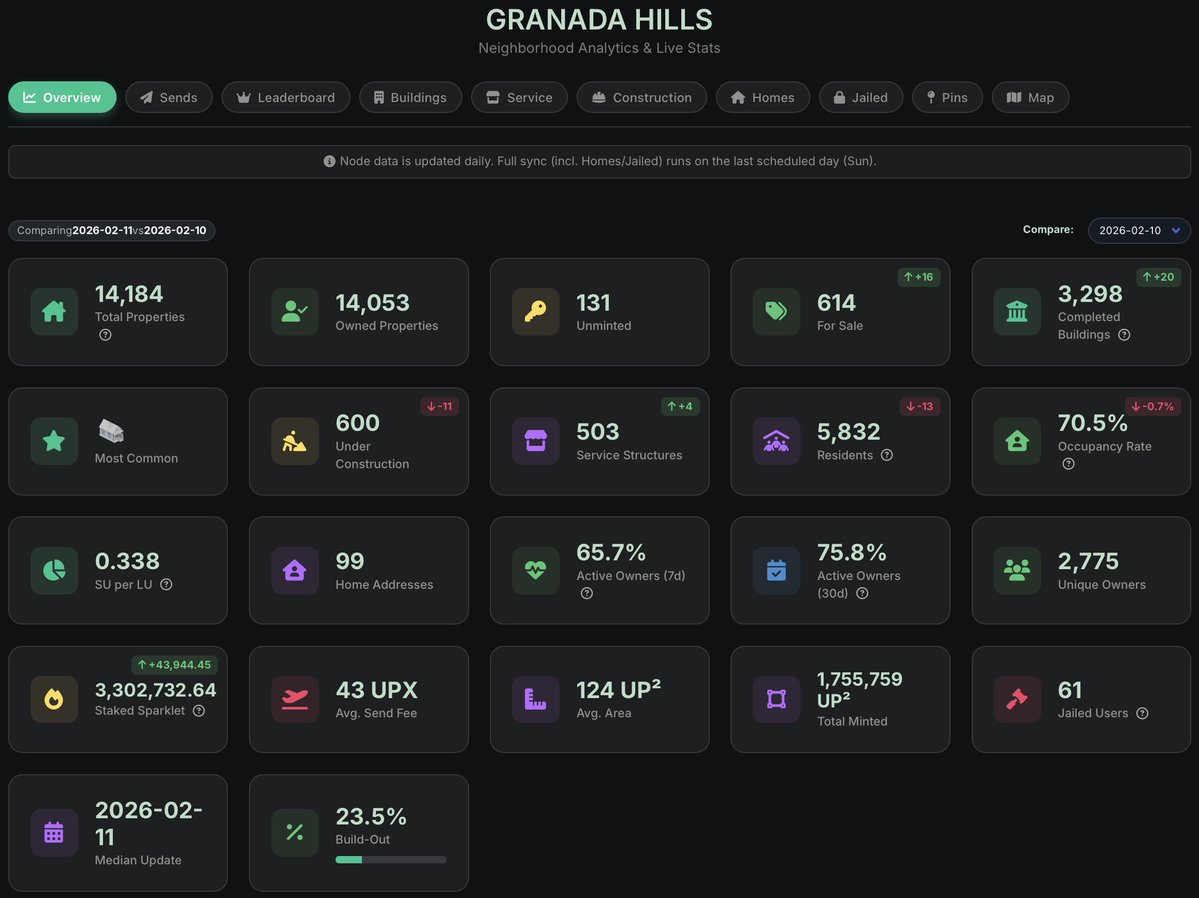Open the Leaderboard tab
Image resolution: width=1199 pixels, height=898 pixels.
(286, 97)
